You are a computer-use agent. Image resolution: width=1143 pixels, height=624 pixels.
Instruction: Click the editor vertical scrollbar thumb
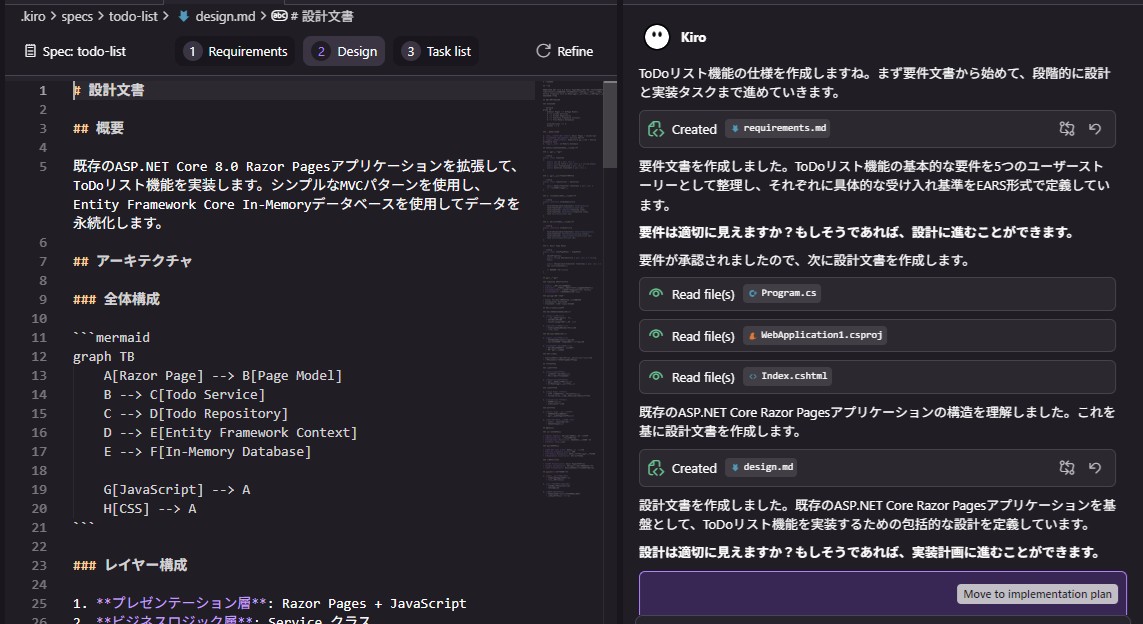610,124
